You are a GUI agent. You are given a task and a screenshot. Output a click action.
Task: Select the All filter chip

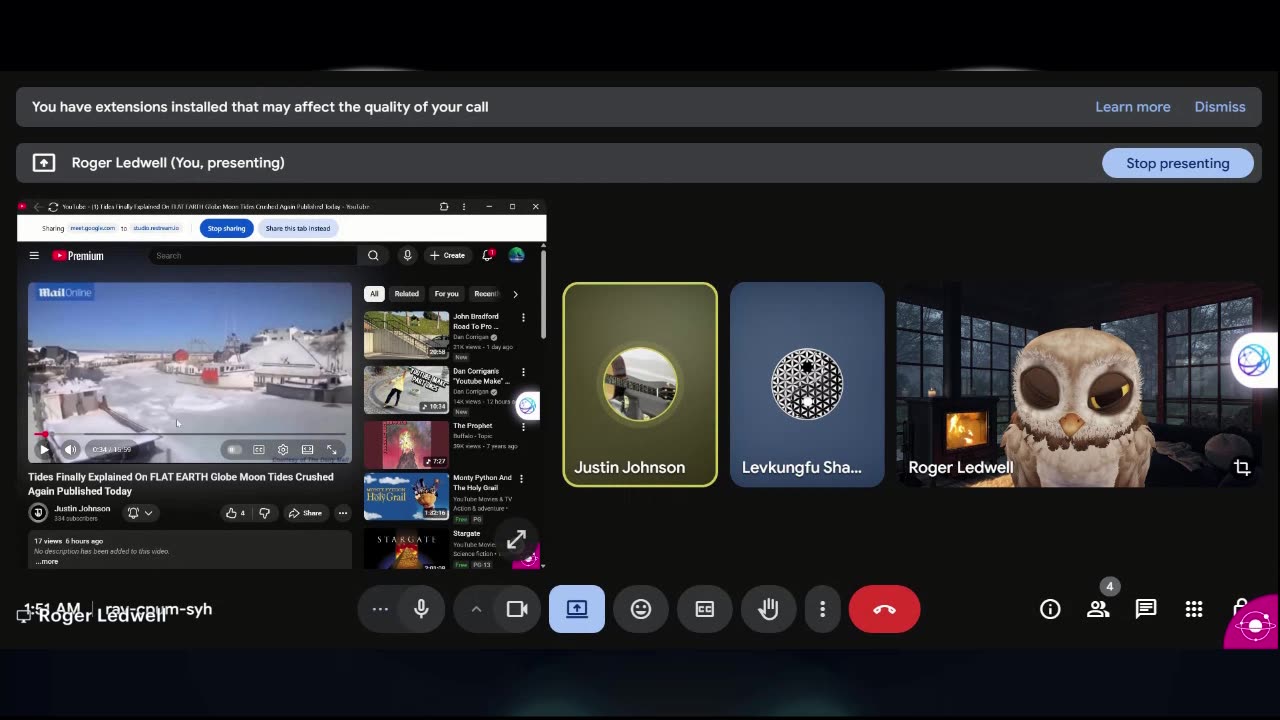[374, 294]
